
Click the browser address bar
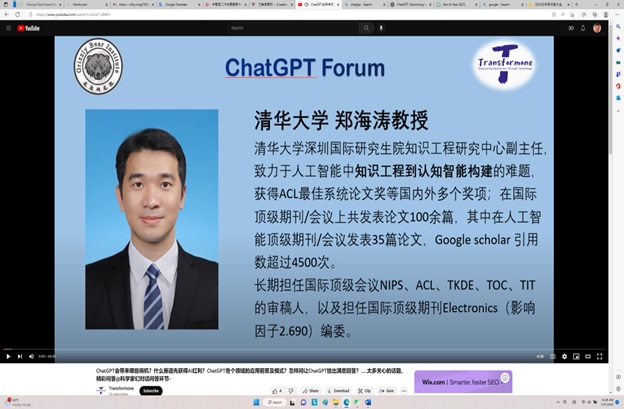[291, 14]
